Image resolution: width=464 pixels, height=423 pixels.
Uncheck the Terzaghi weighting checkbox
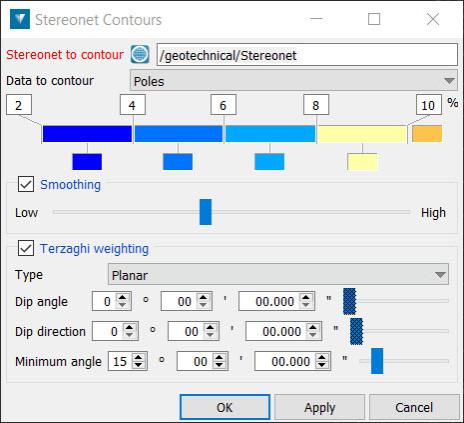(x=26, y=248)
